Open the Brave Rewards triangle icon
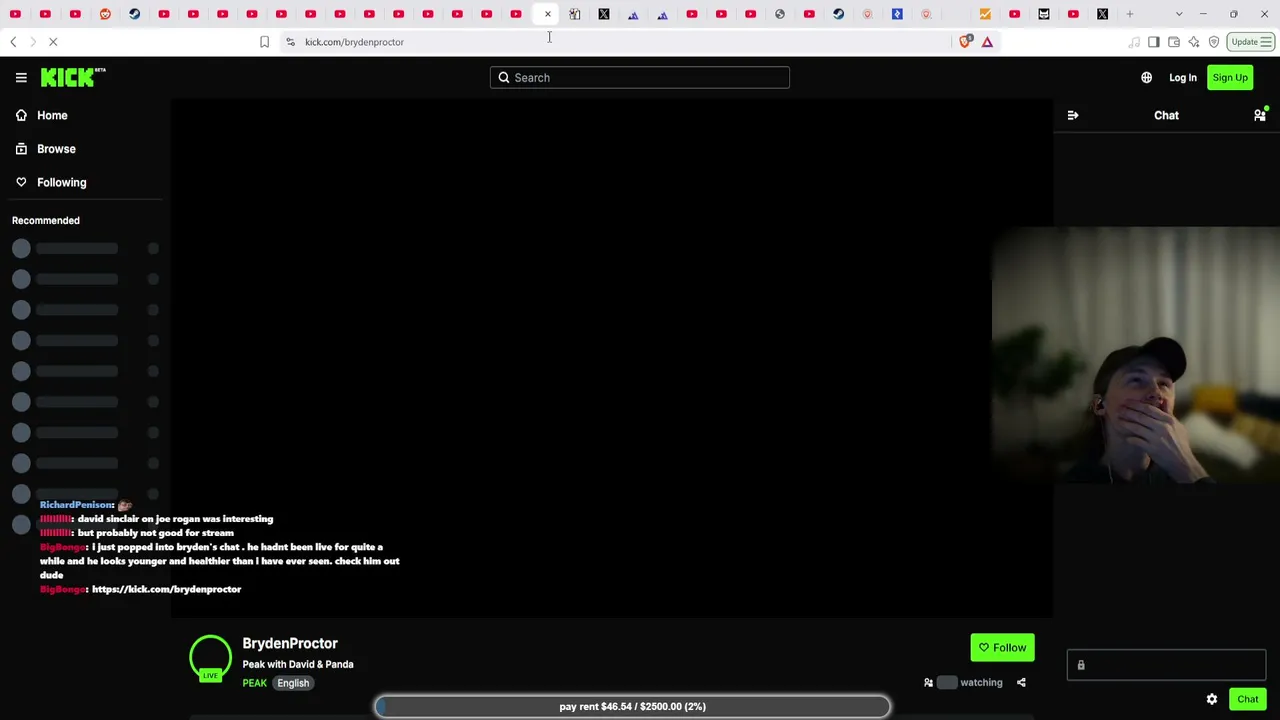Viewport: 1280px width, 720px height. pyautogui.click(x=987, y=42)
